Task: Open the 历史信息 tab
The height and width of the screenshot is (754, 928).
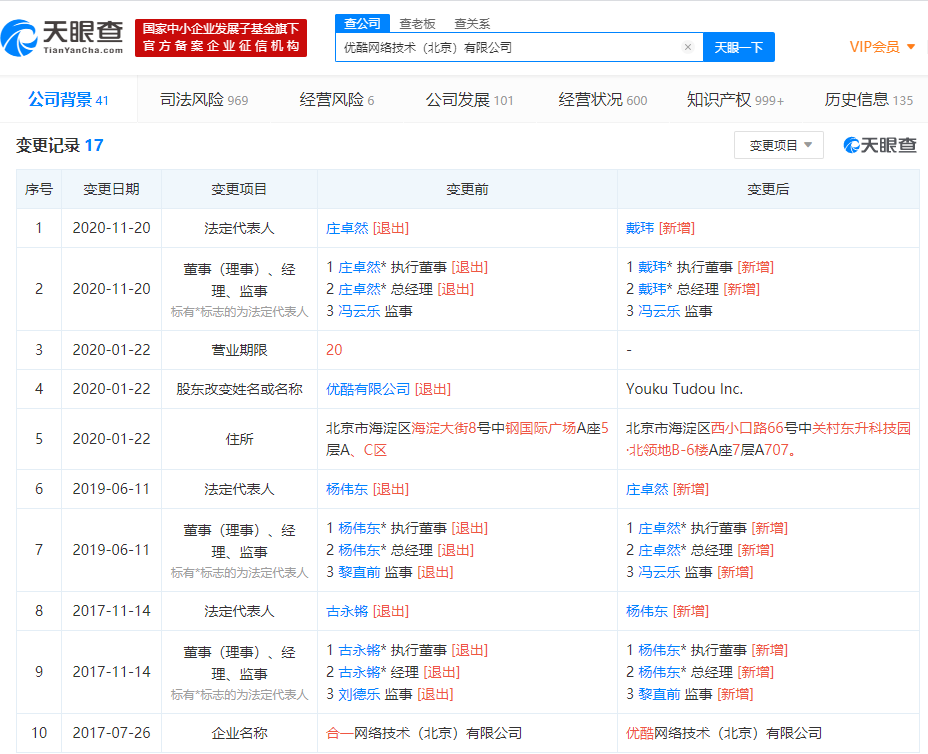Action: point(868,100)
